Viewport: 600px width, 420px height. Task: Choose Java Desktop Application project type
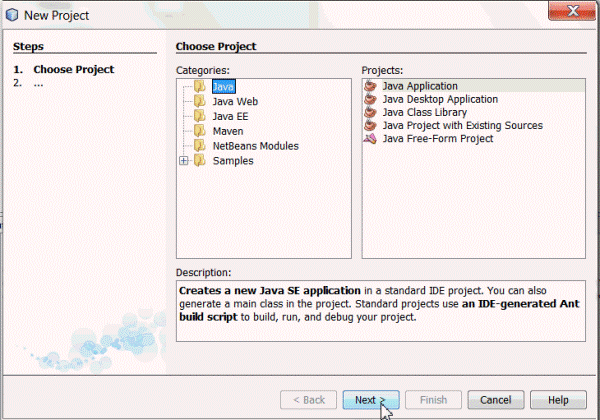tap(440, 99)
